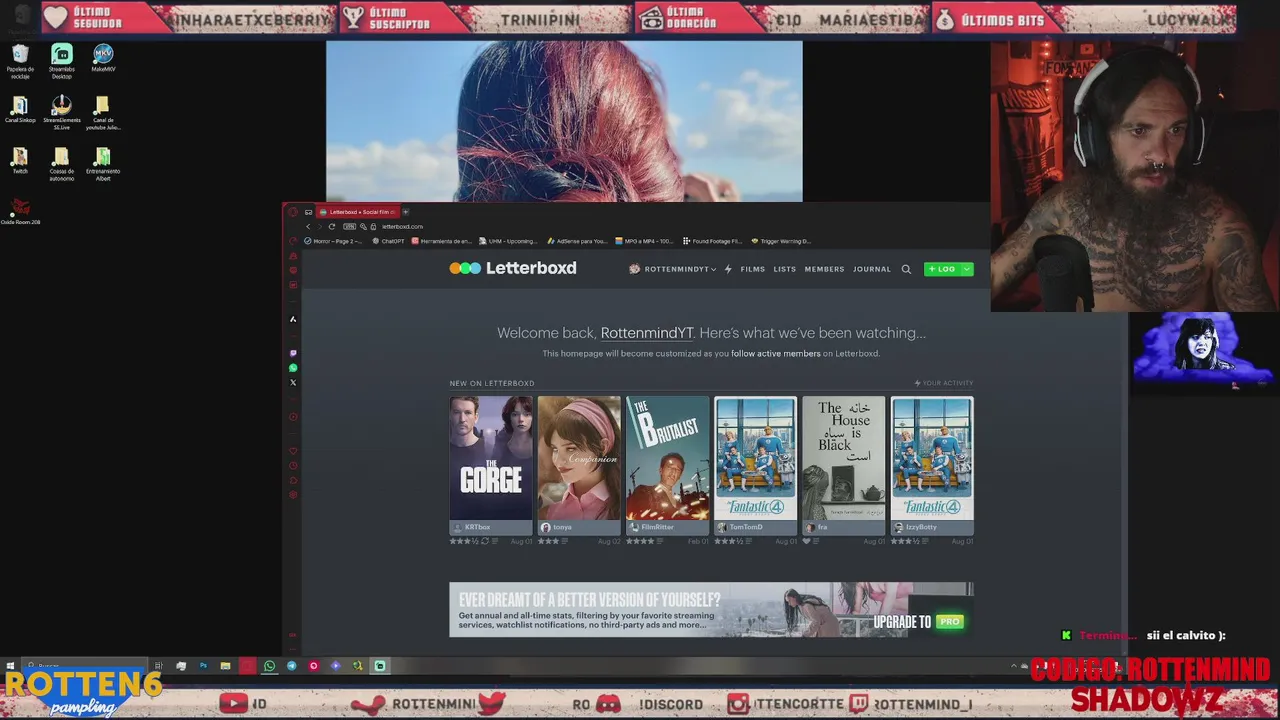
Task: Click the Opera GX logo menu button
Action: [293, 212]
